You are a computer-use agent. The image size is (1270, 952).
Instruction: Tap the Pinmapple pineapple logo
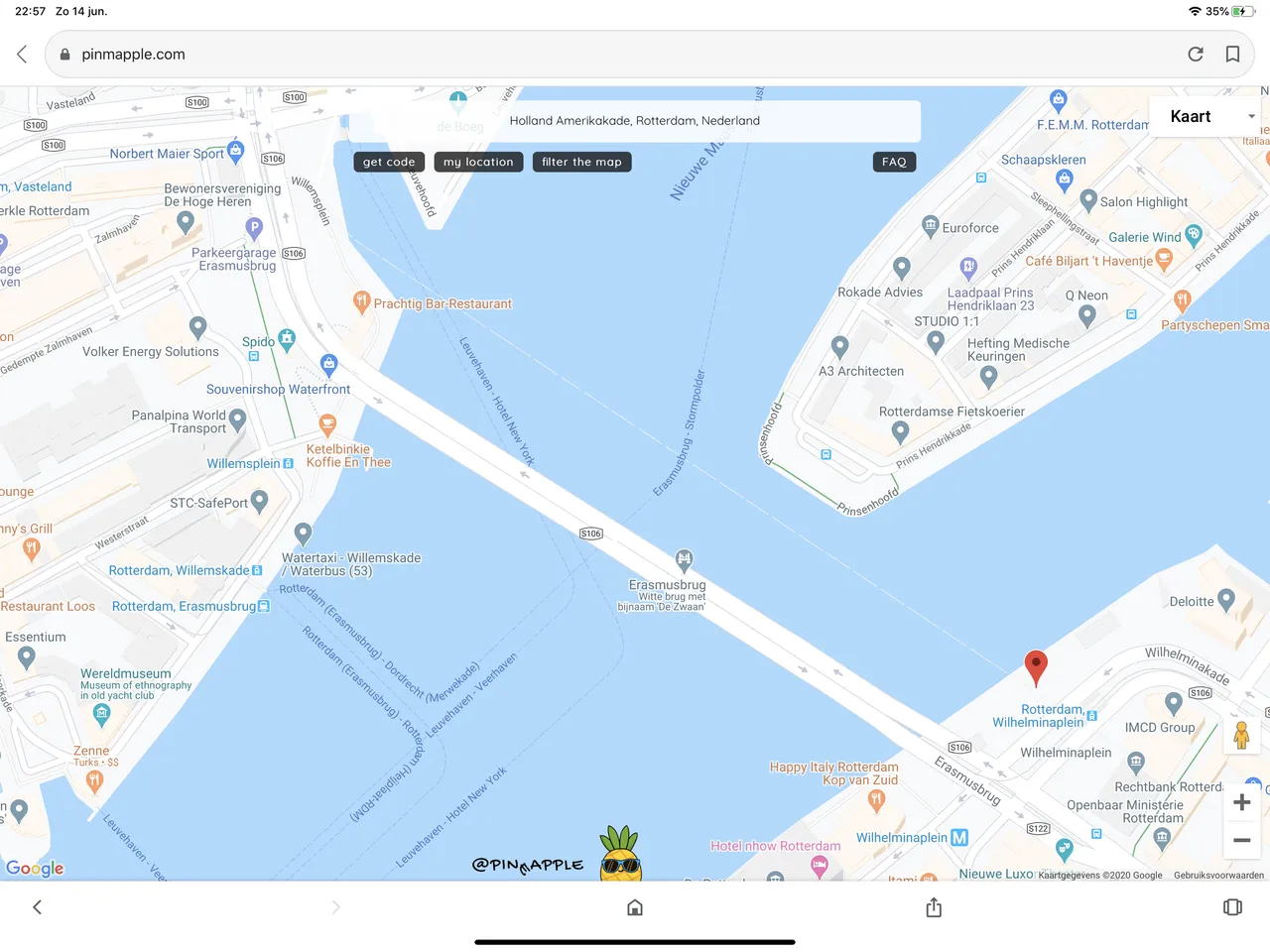coord(620,854)
